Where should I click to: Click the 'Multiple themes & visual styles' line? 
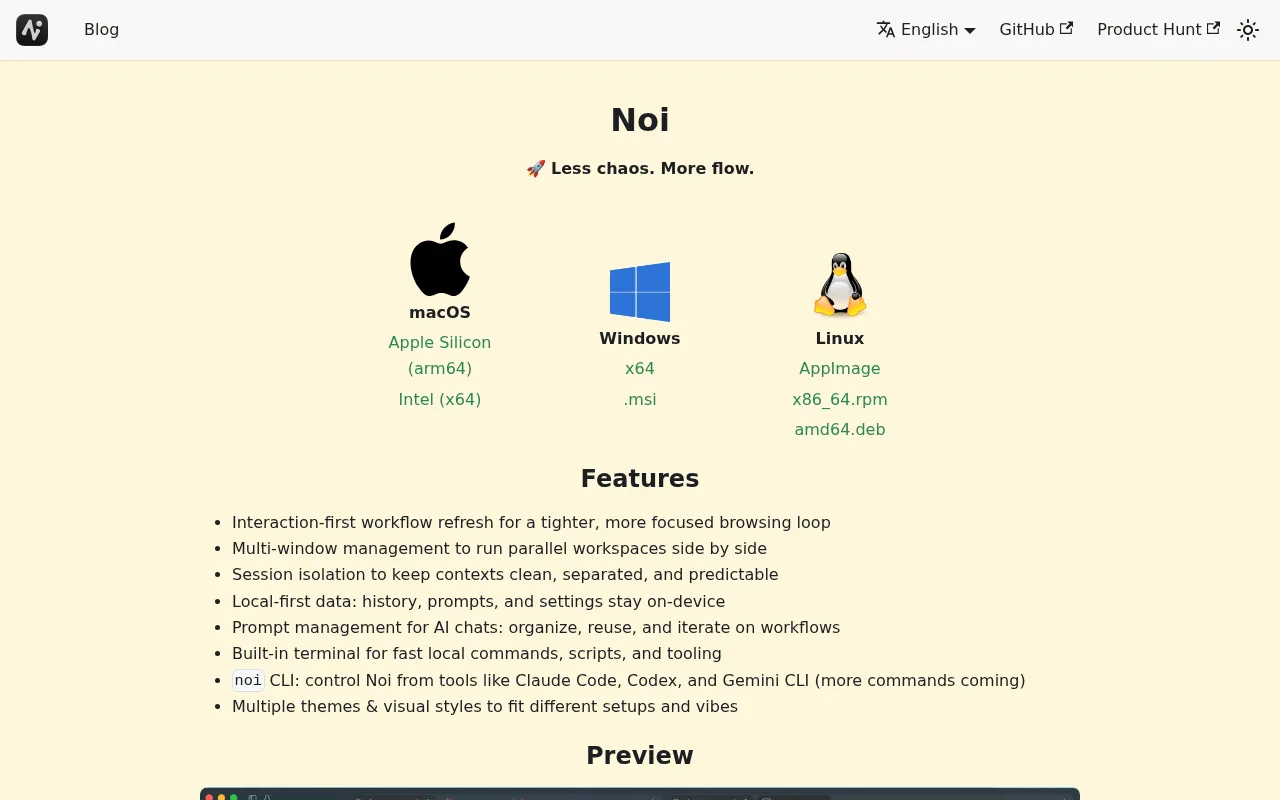485,706
